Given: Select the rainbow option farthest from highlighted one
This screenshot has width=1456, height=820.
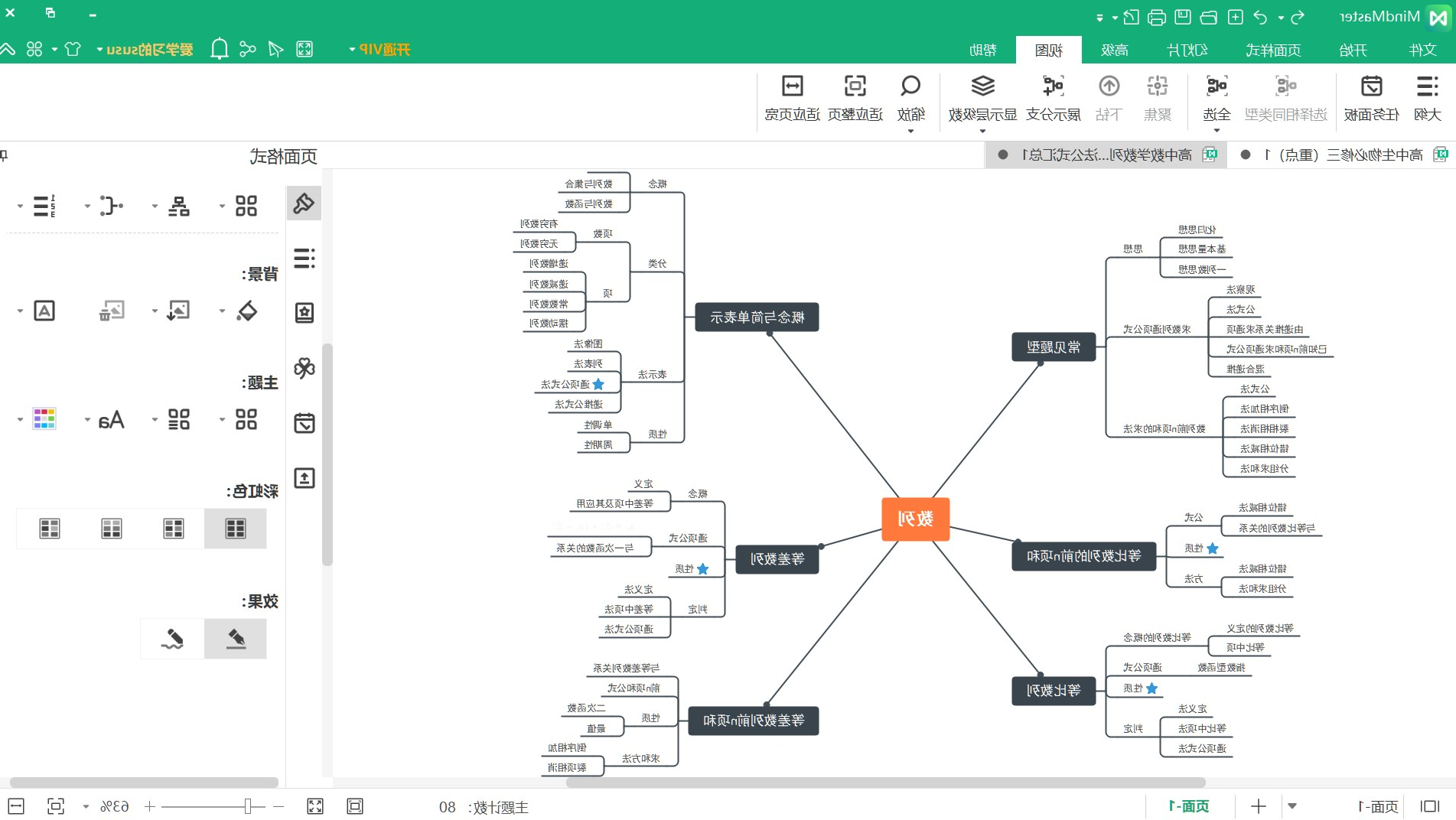Looking at the screenshot, I should coord(50,529).
